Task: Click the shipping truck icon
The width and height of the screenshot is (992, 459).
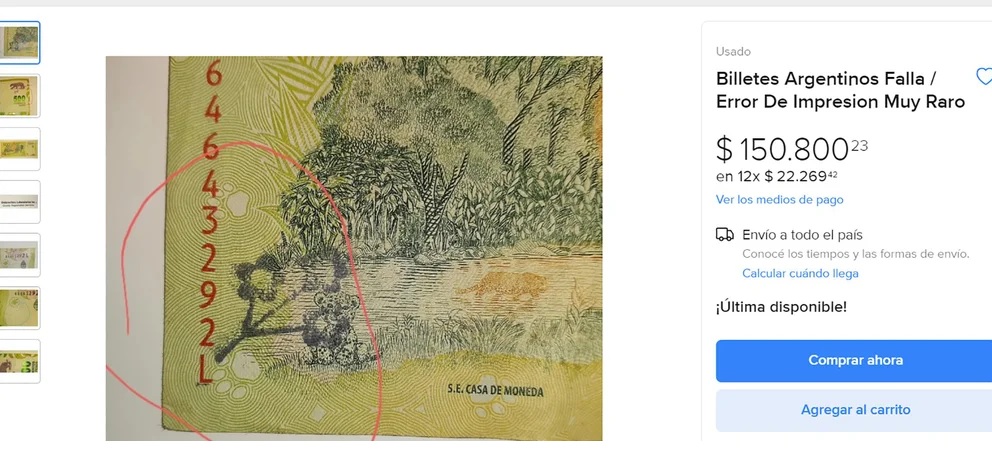Action: 725,235
